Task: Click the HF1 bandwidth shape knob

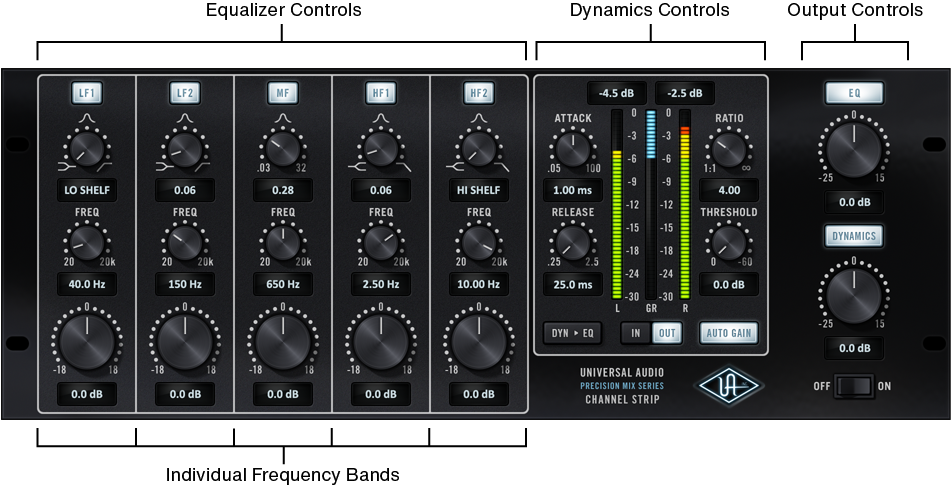Action: click(381, 150)
